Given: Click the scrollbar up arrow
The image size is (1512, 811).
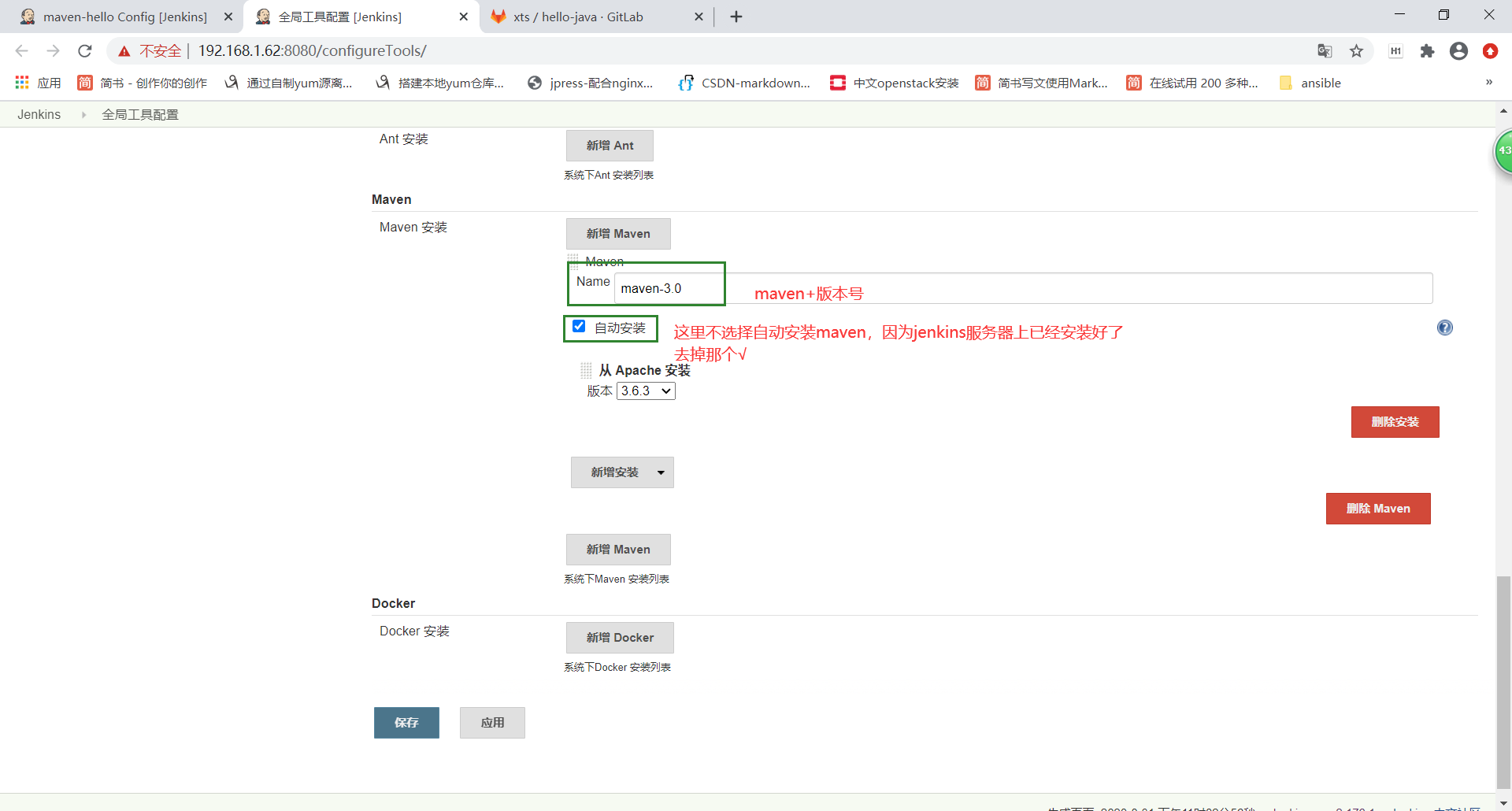Looking at the screenshot, I should click(1503, 110).
